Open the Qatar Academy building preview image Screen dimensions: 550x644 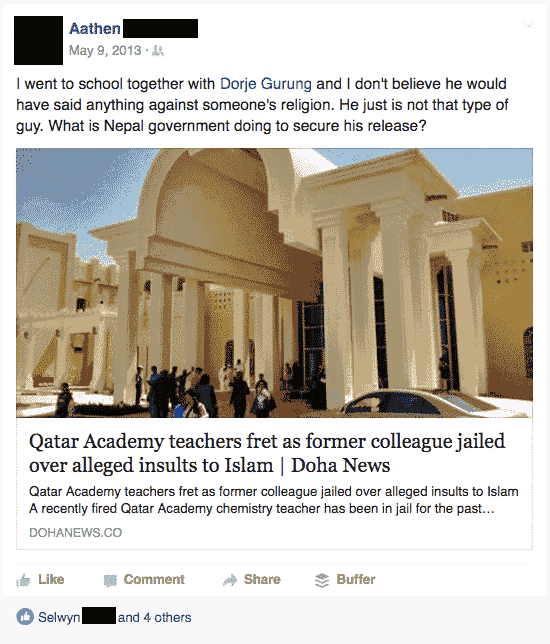[274, 283]
